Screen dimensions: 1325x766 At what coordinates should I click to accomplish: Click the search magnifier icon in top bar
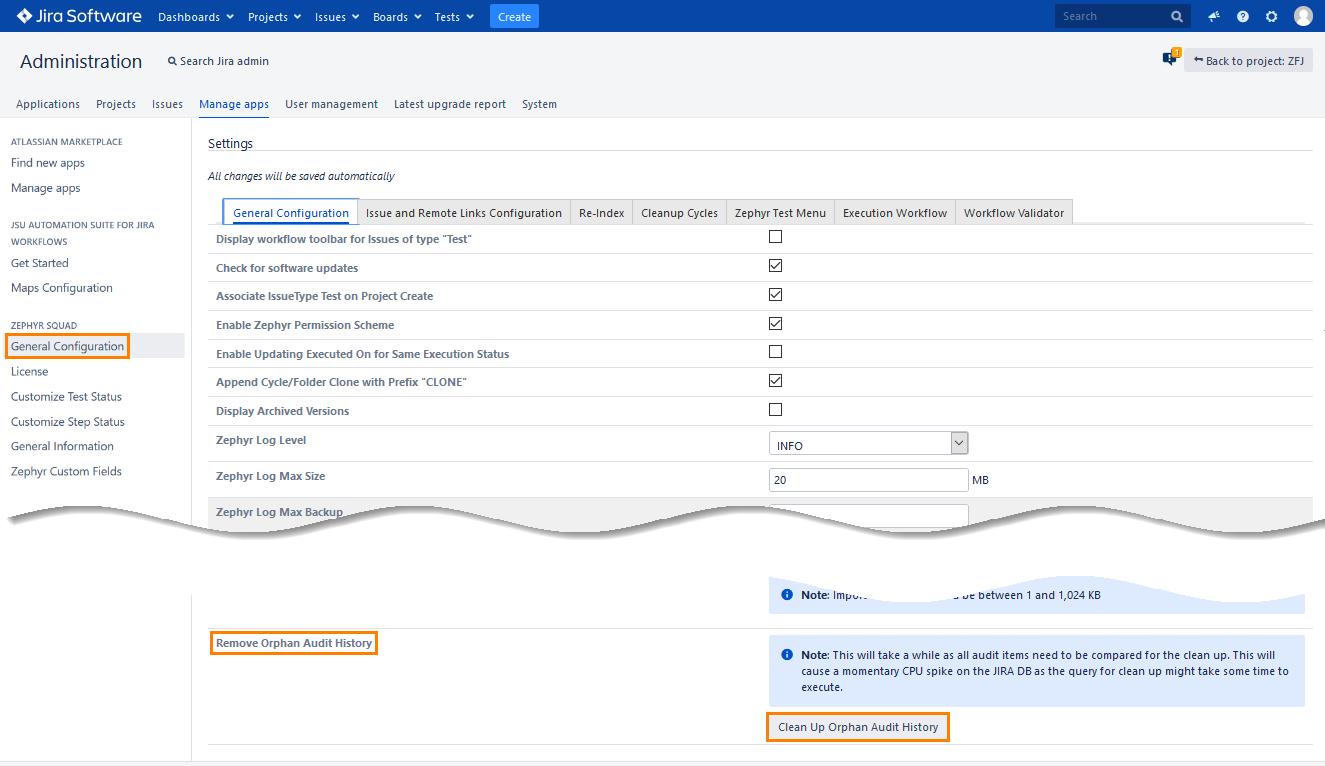1177,17
